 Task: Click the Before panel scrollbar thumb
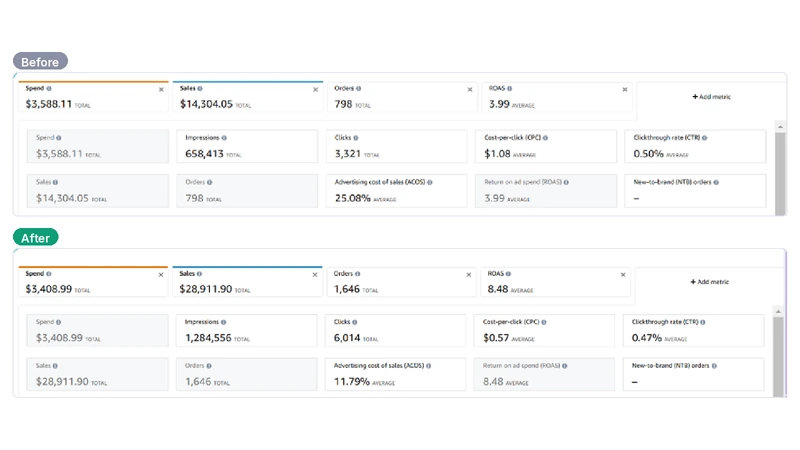(780, 174)
